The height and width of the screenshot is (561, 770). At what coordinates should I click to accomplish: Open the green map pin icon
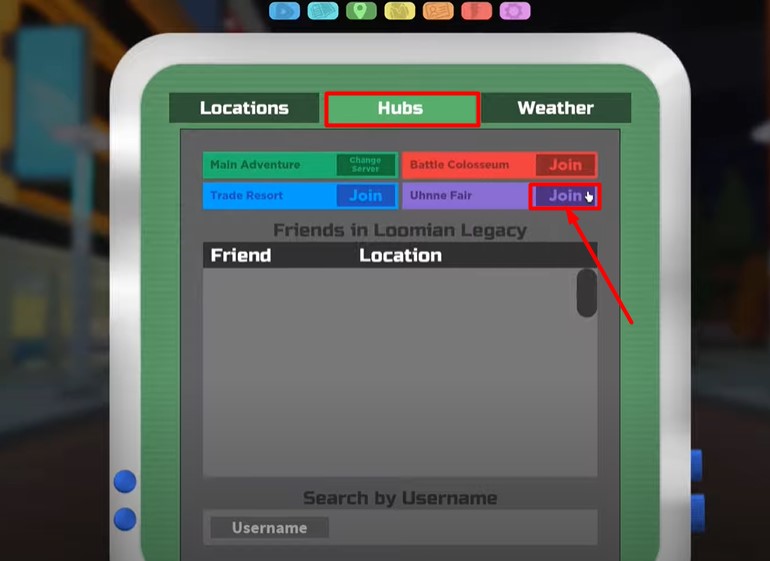[361, 11]
